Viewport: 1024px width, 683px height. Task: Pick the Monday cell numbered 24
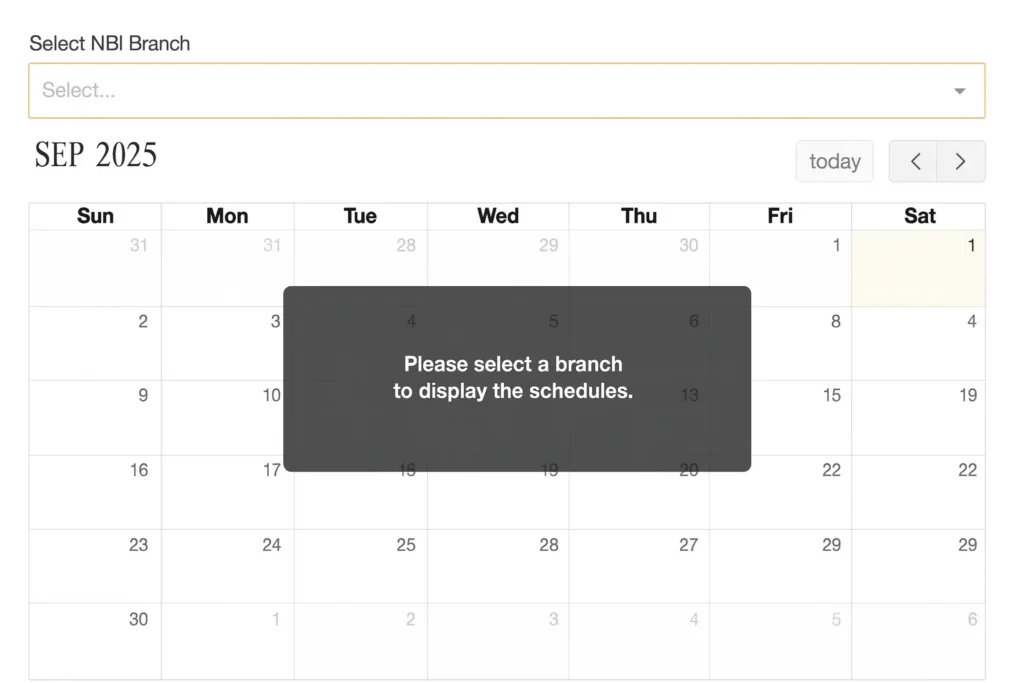tap(227, 566)
